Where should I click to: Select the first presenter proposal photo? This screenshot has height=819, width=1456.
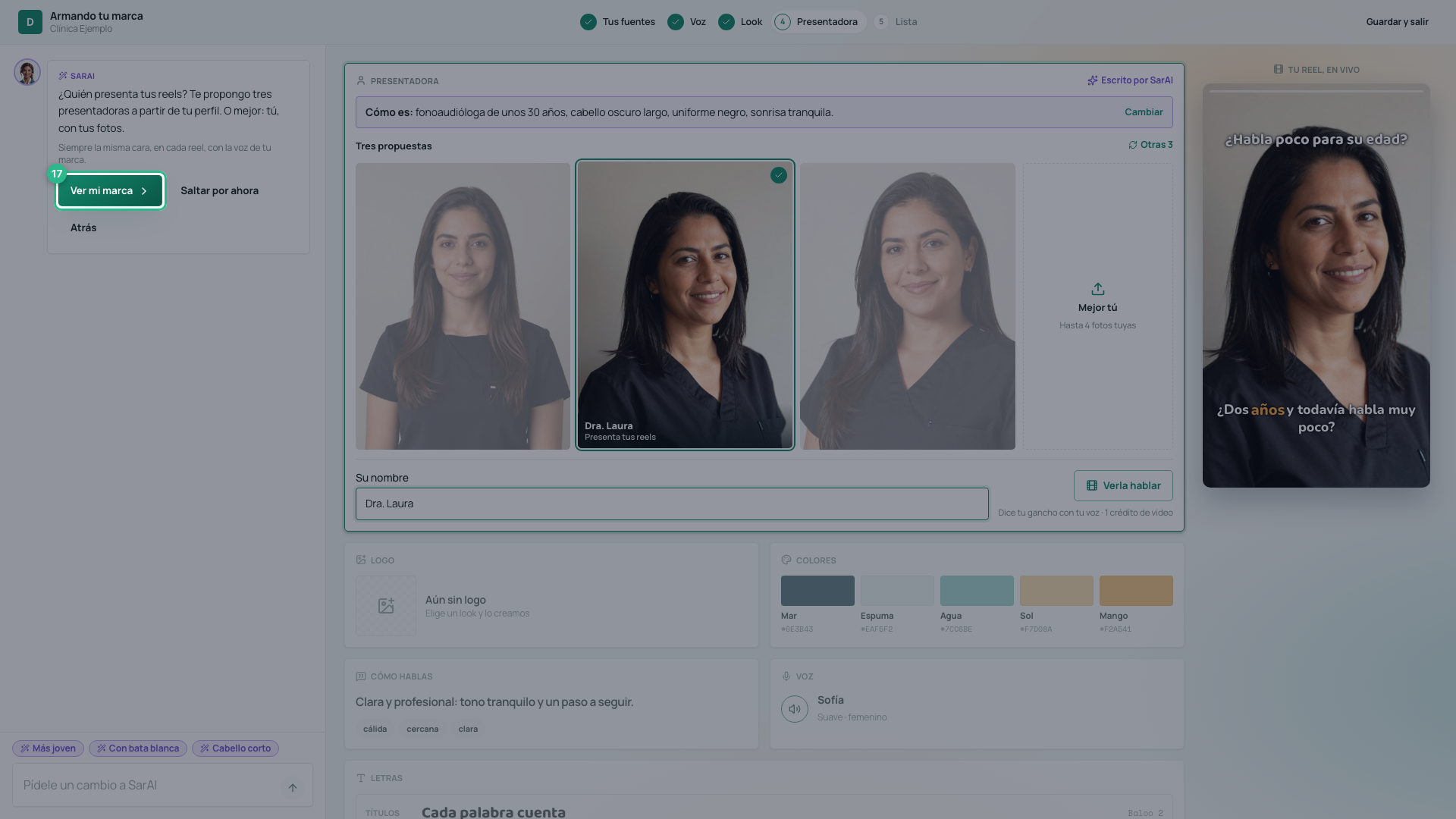[463, 306]
